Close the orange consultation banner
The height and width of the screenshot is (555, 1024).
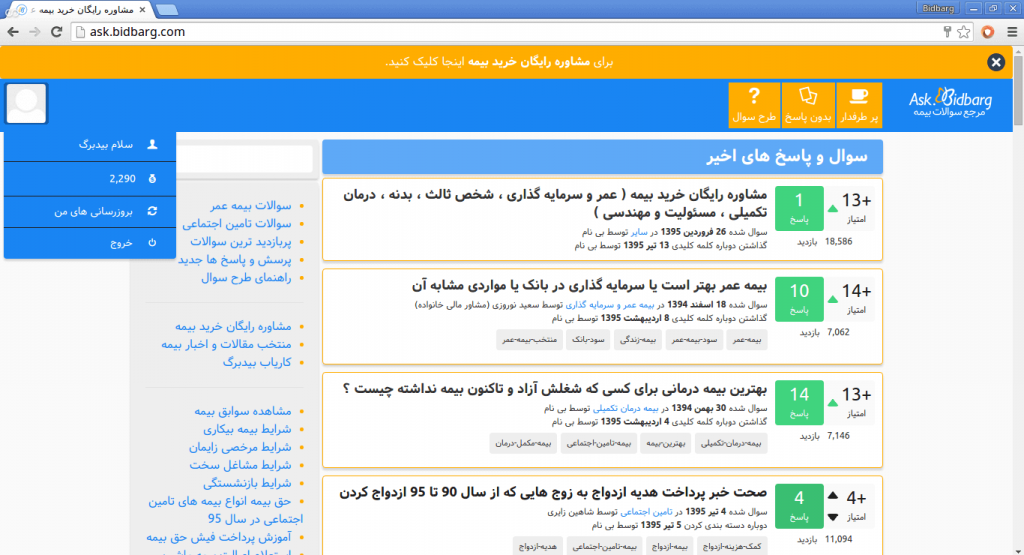click(996, 62)
